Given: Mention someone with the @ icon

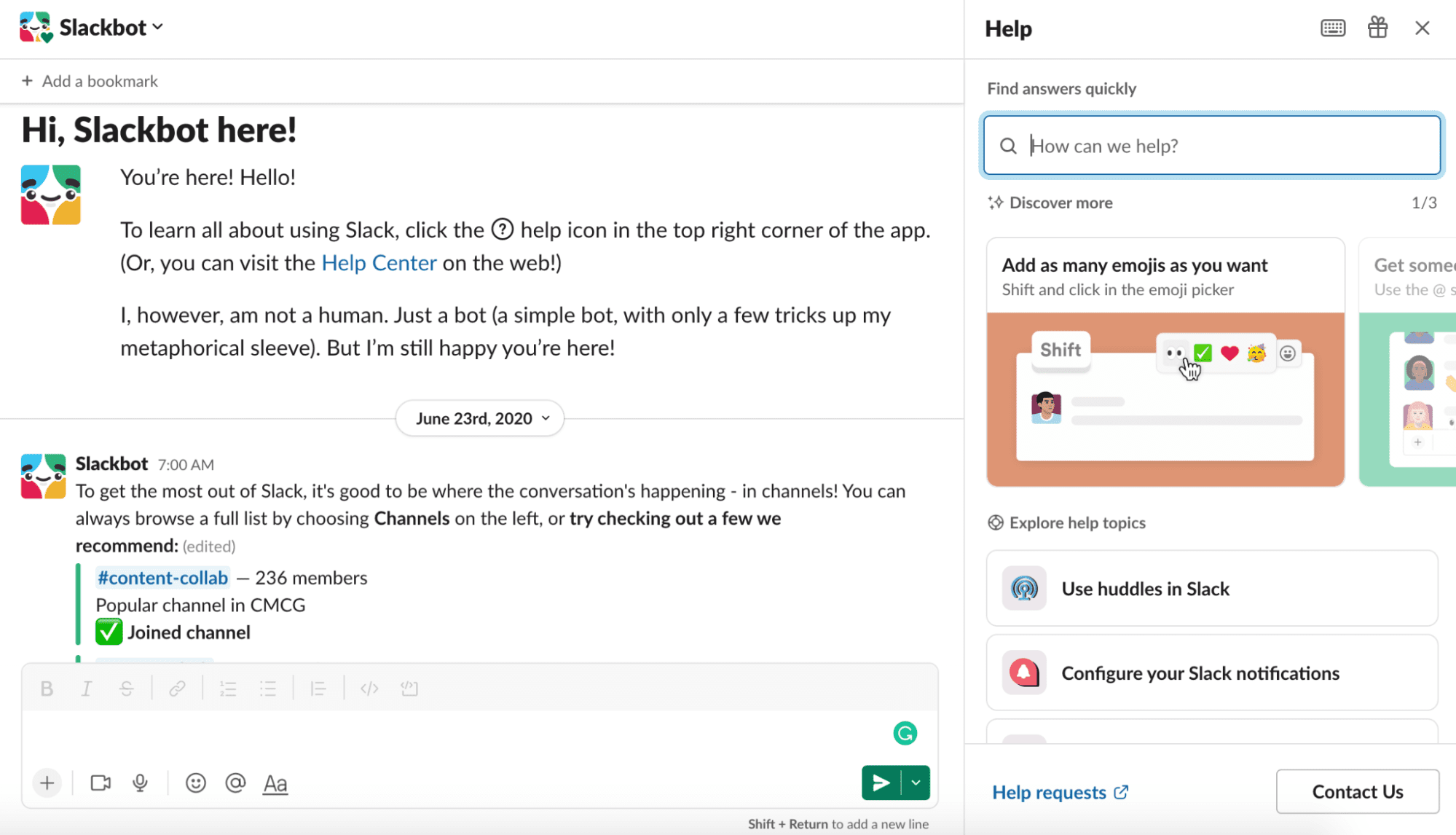Looking at the screenshot, I should coord(235,783).
